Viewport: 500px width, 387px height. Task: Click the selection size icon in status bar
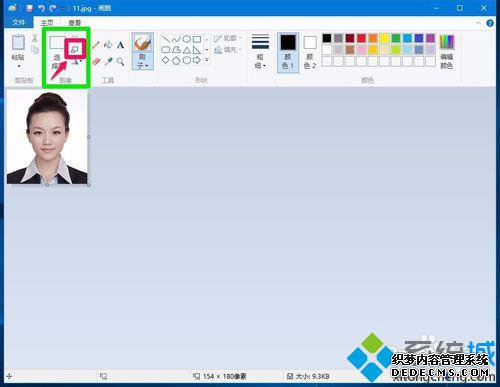coord(103,376)
